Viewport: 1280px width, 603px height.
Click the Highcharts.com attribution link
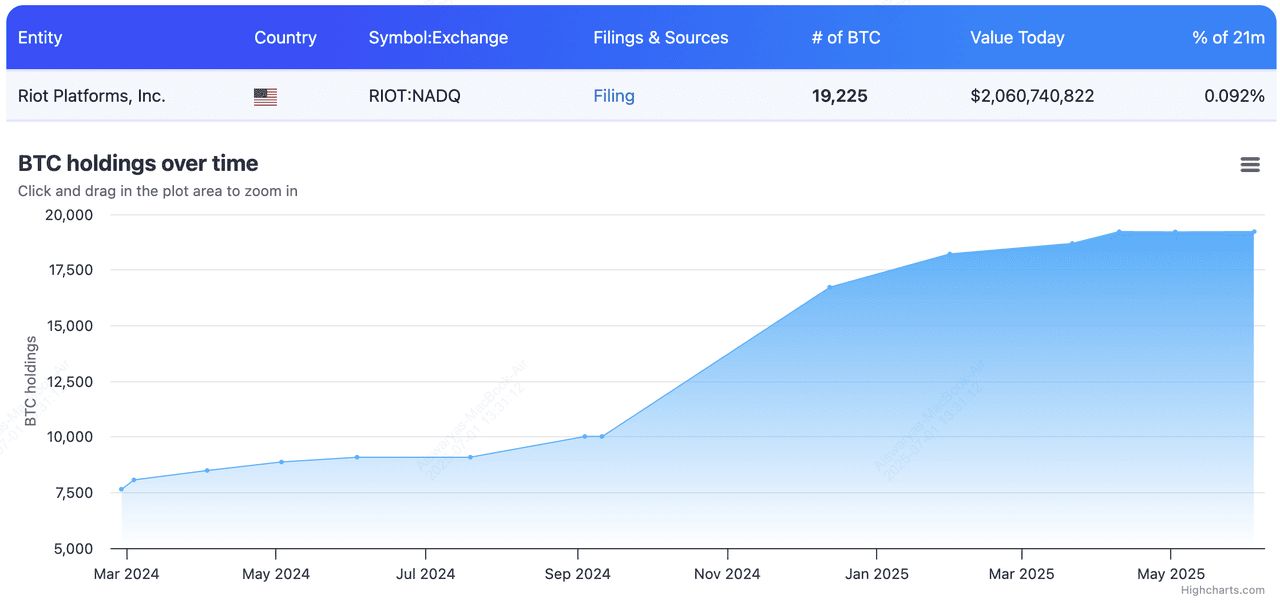pos(1224,592)
